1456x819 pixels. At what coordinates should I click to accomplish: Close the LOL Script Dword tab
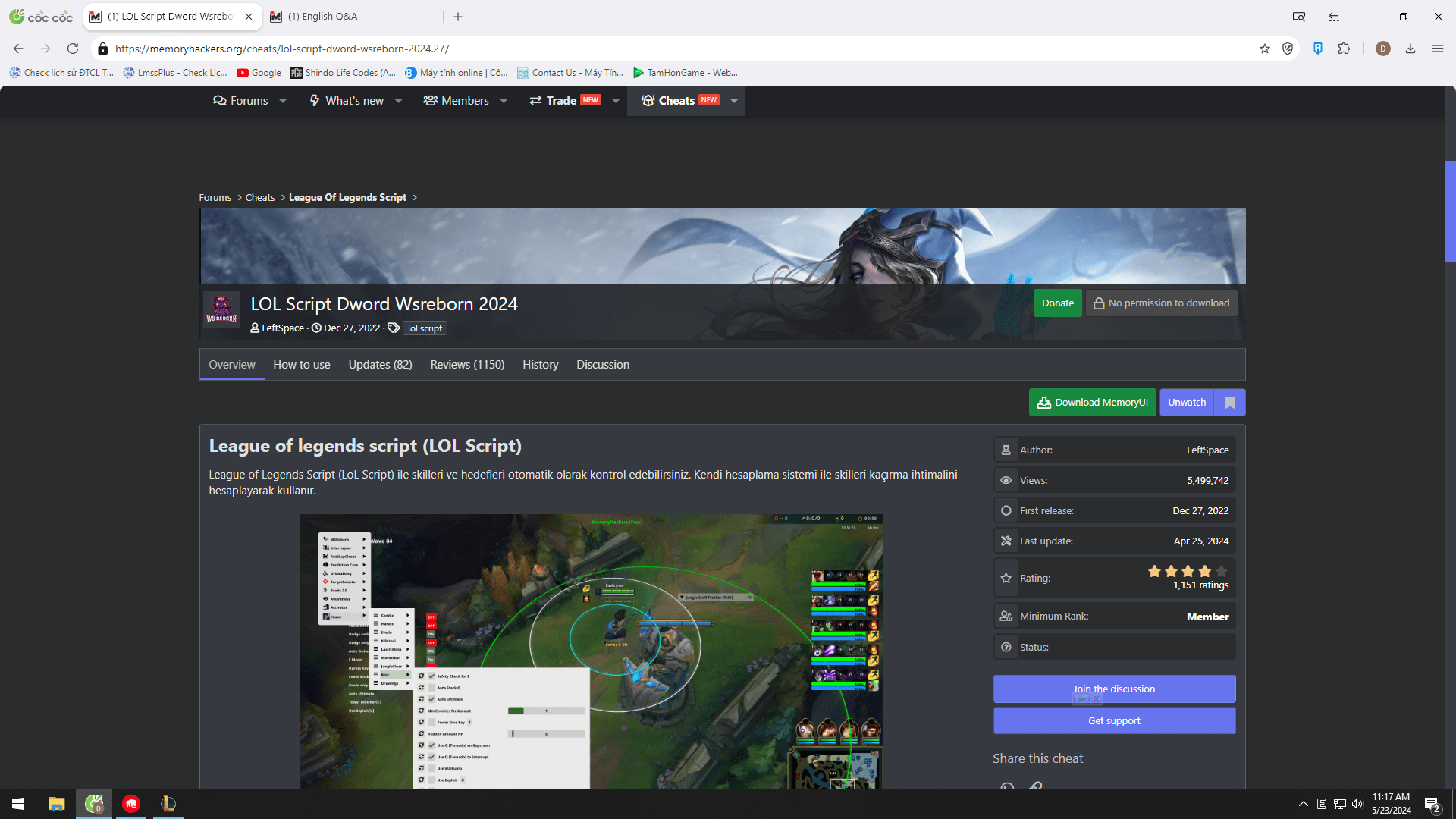pos(249,17)
